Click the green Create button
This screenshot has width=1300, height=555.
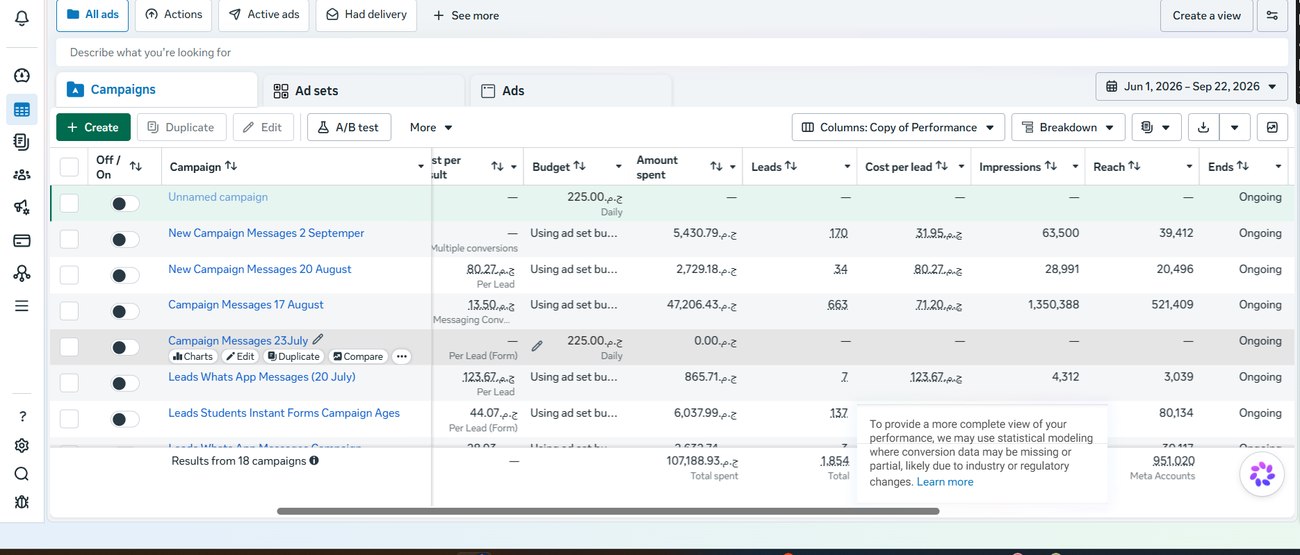point(93,127)
